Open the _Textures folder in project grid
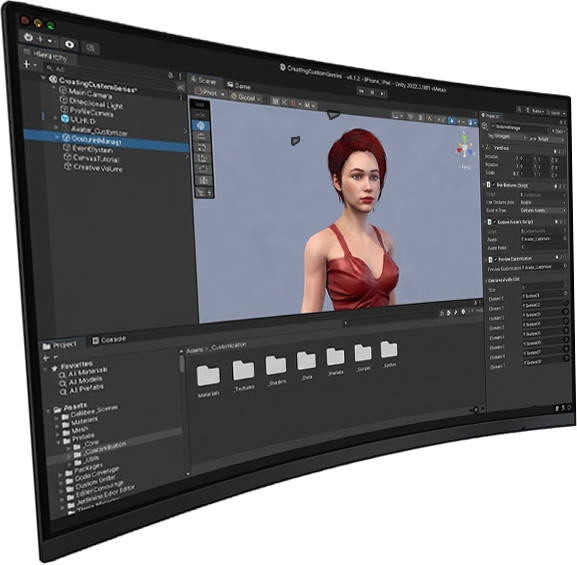 tap(244, 370)
